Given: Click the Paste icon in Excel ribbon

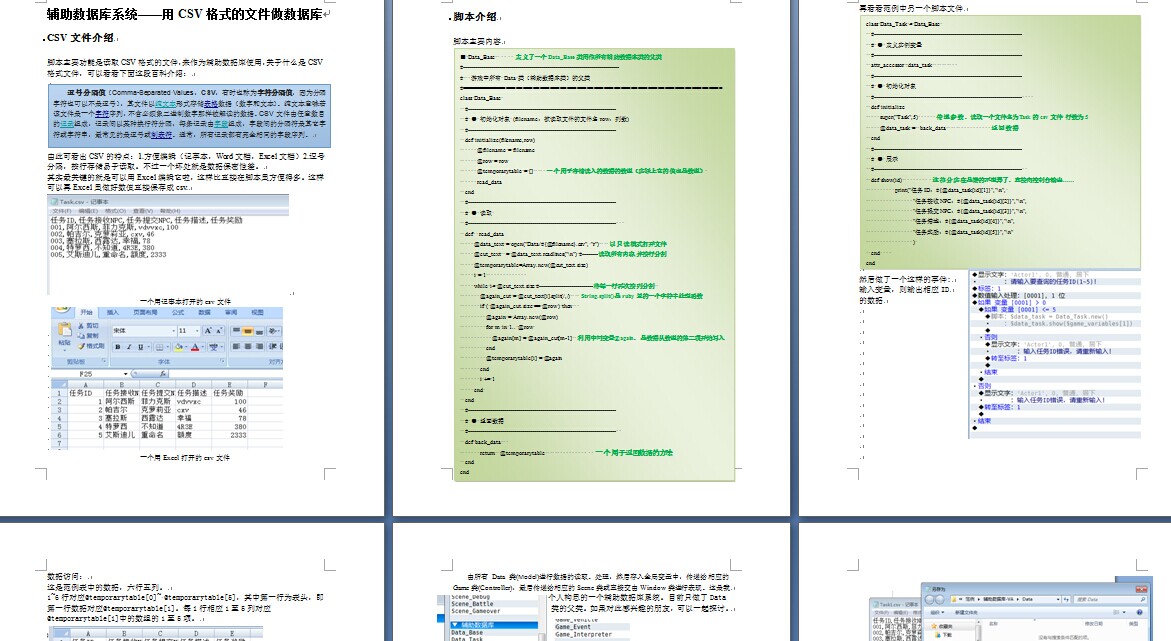Looking at the screenshot, I should (x=65, y=329).
